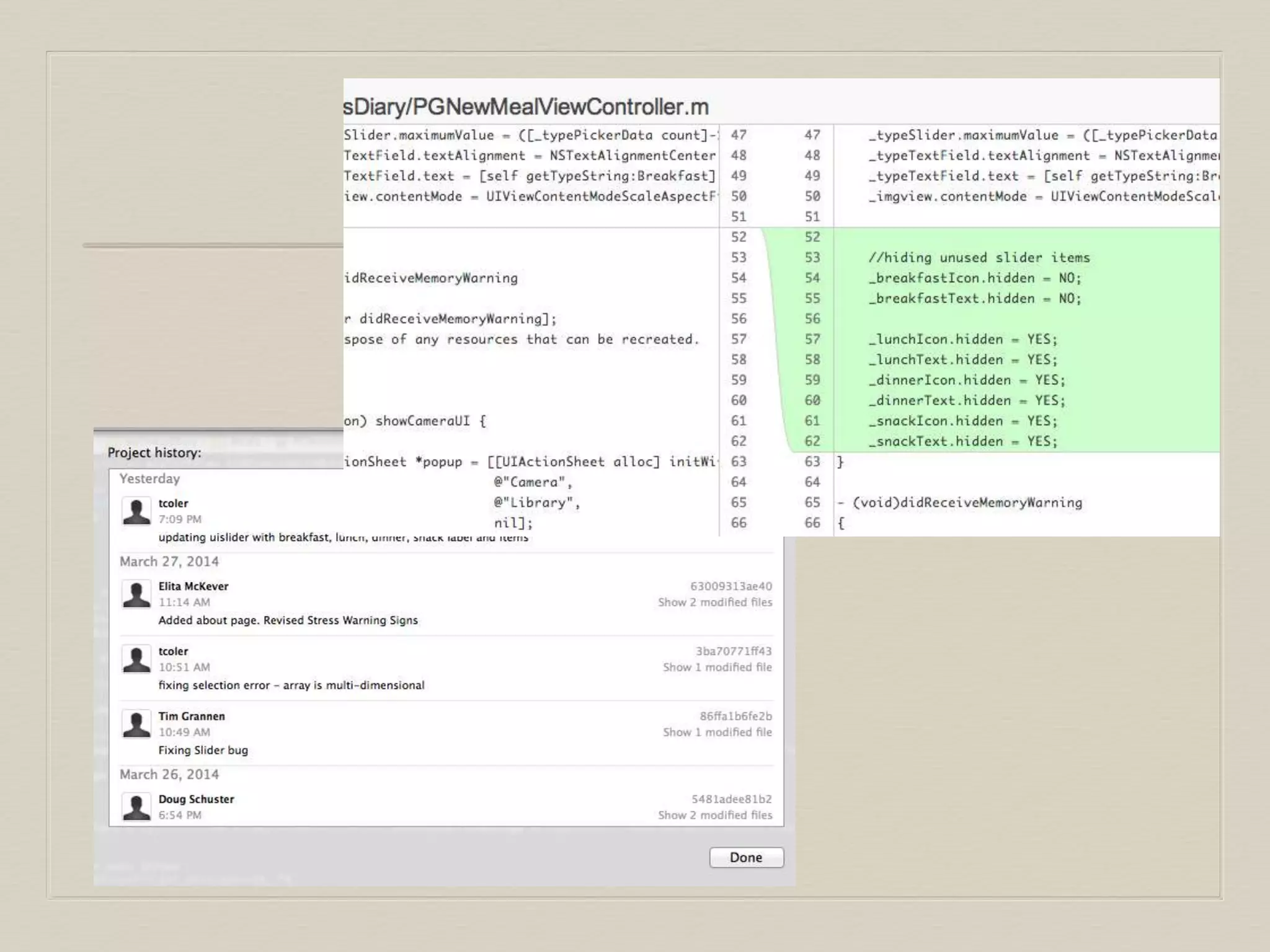Image resolution: width=1270 pixels, height=952 pixels.
Task: Select 'fixing selection error' commit message
Action: click(x=291, y=685)
